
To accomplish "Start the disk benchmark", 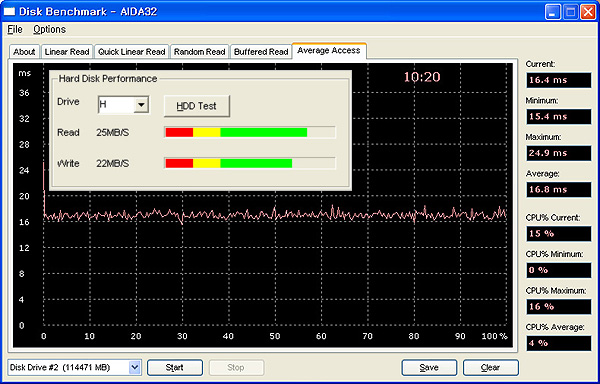I will 175,368.
